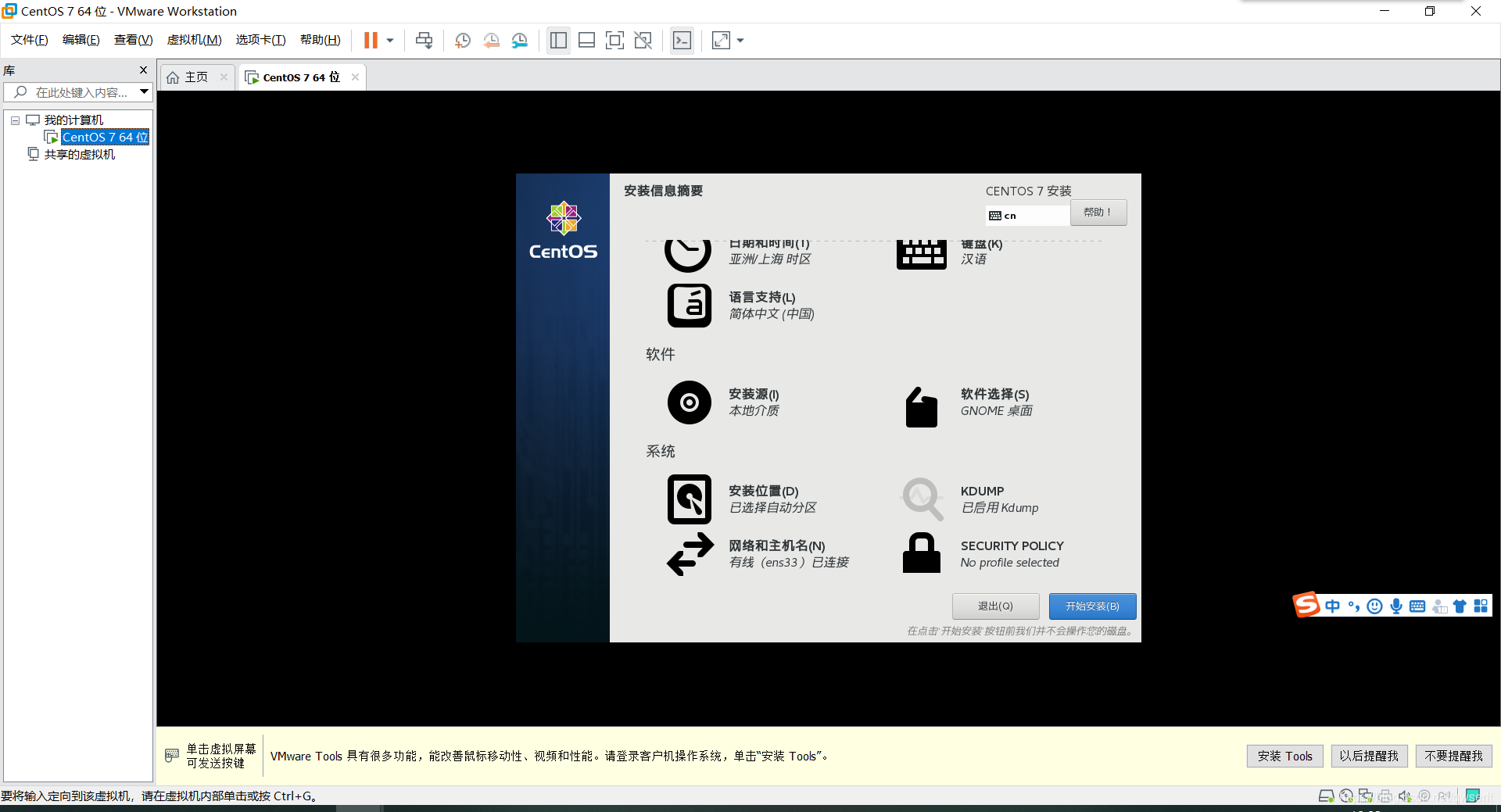The height and width of the screenshot is (812, 1501).
Task: Toggle Chinese/English mode 中 in Sogou bar
Action: pyautogui.click(x=1332, y=606)
